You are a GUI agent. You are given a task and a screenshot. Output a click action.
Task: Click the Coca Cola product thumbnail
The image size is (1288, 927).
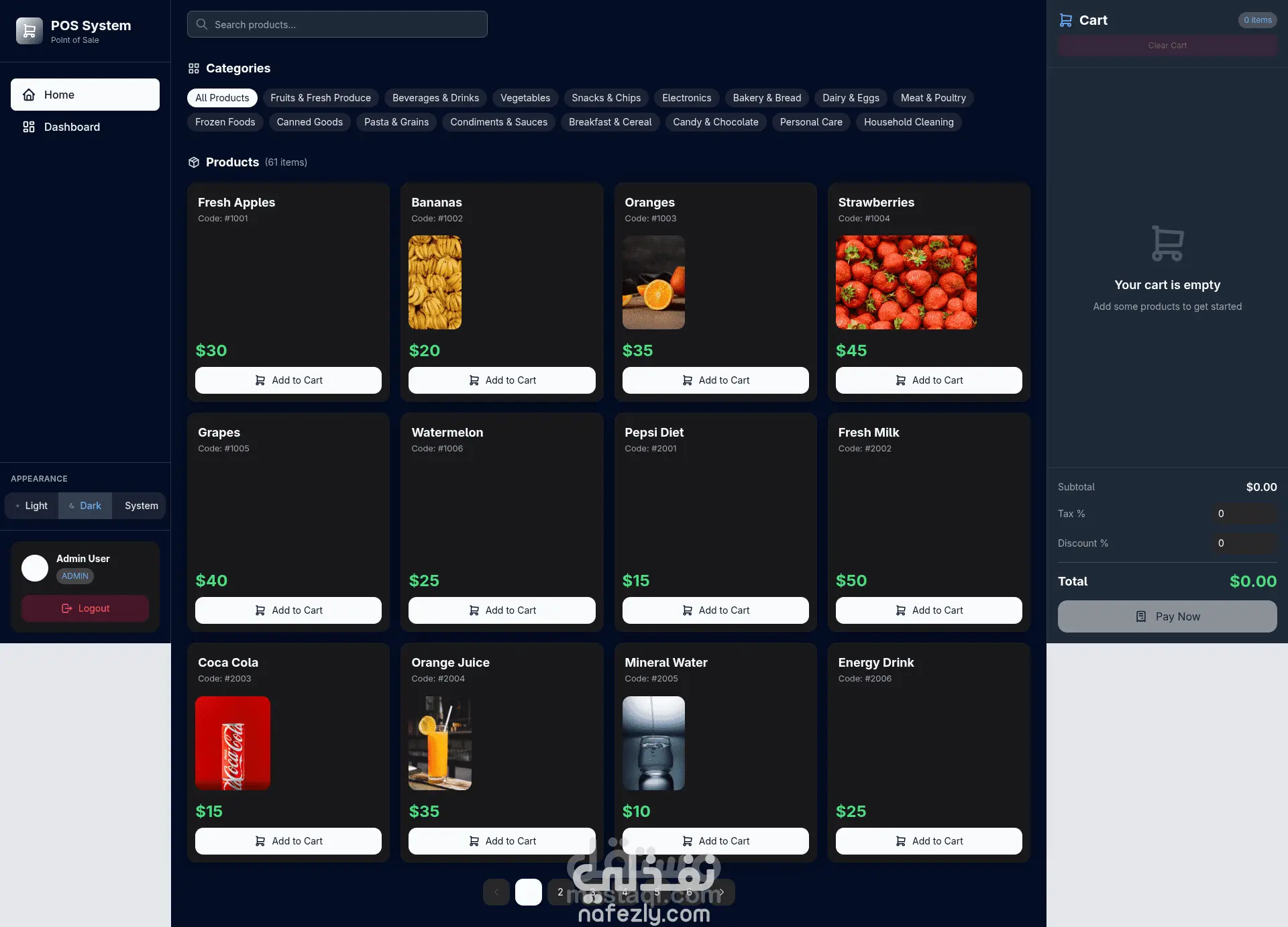(x=233, y=743)
